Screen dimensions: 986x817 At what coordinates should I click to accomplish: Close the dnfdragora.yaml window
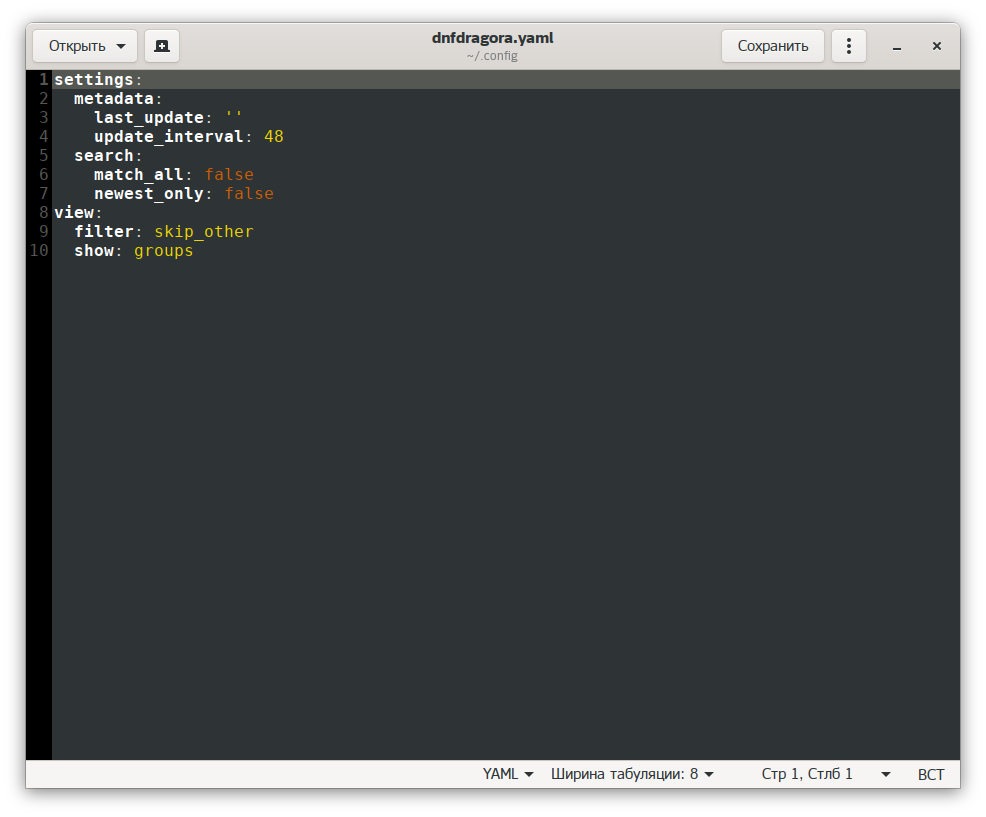coord(936,46)
